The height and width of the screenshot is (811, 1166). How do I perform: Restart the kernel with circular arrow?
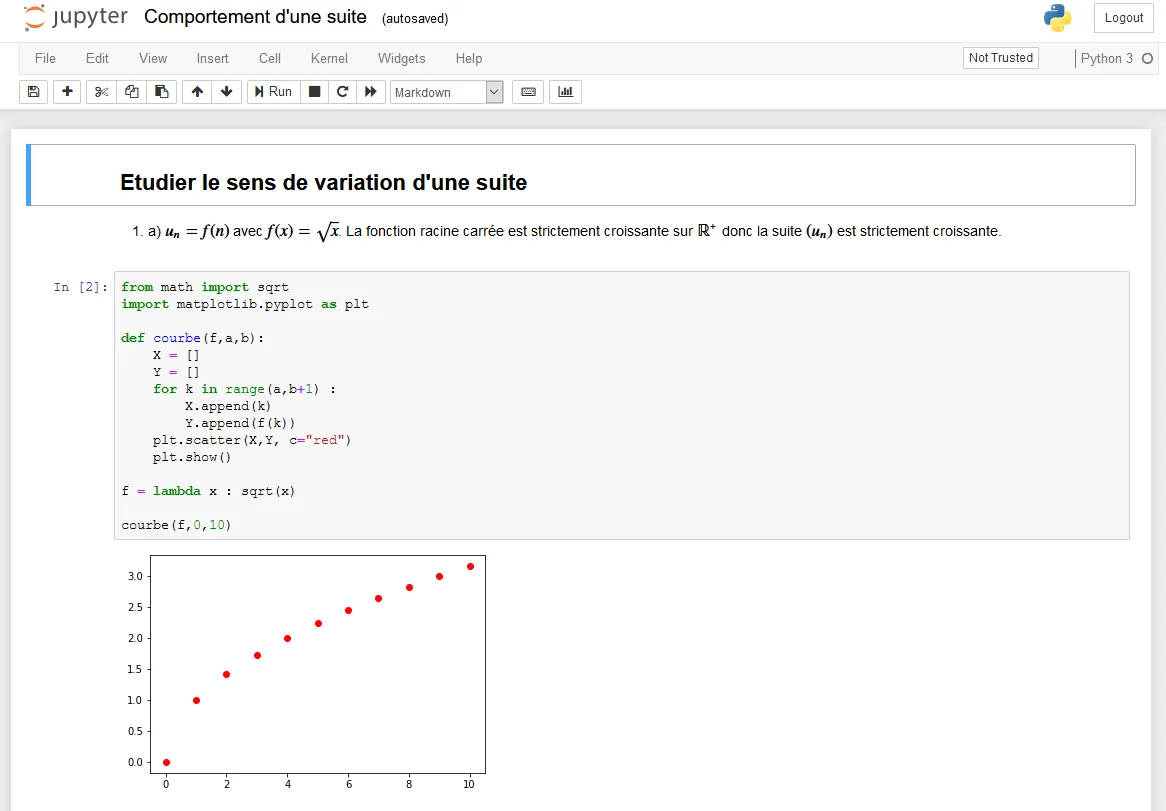click(x=342, y=92)
